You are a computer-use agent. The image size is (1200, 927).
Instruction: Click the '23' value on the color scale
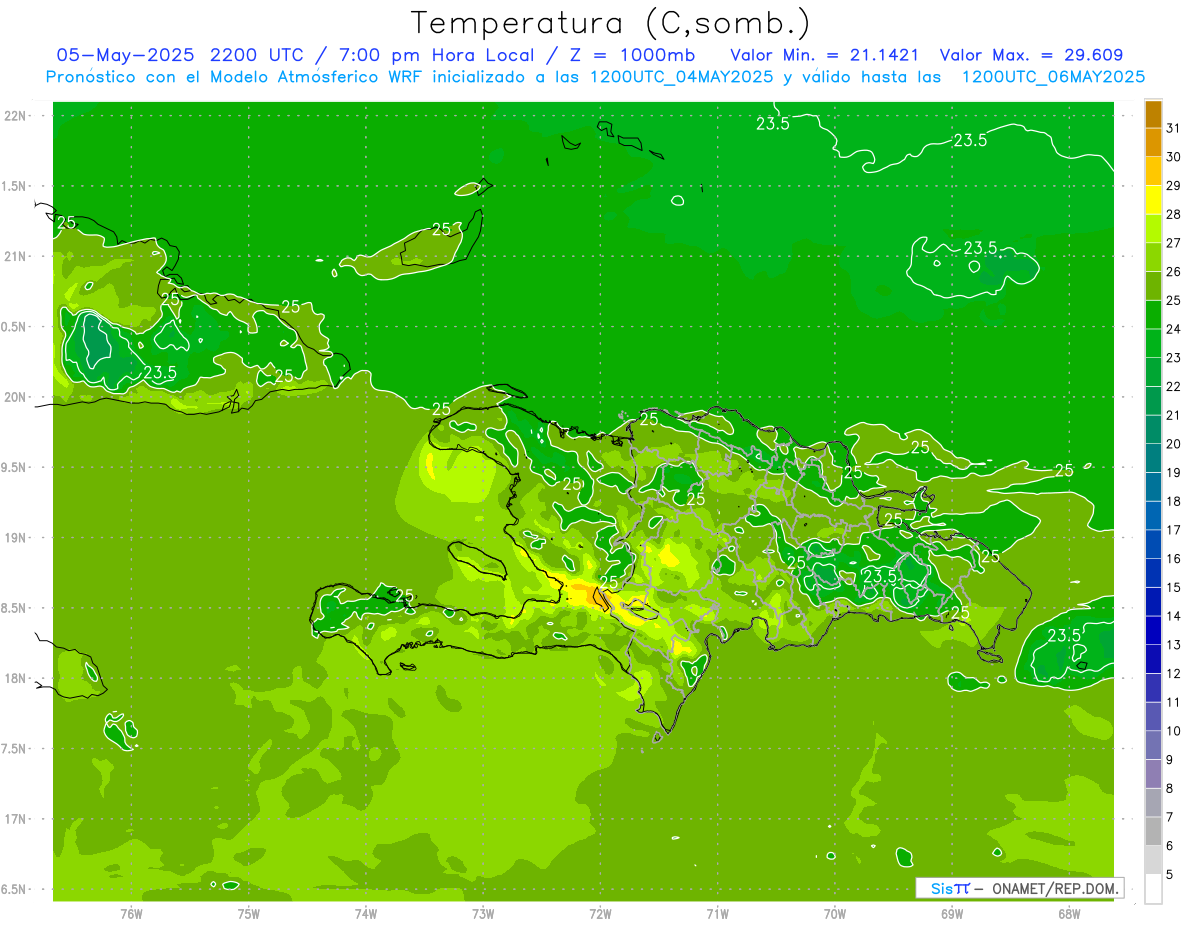[1173, 357]
